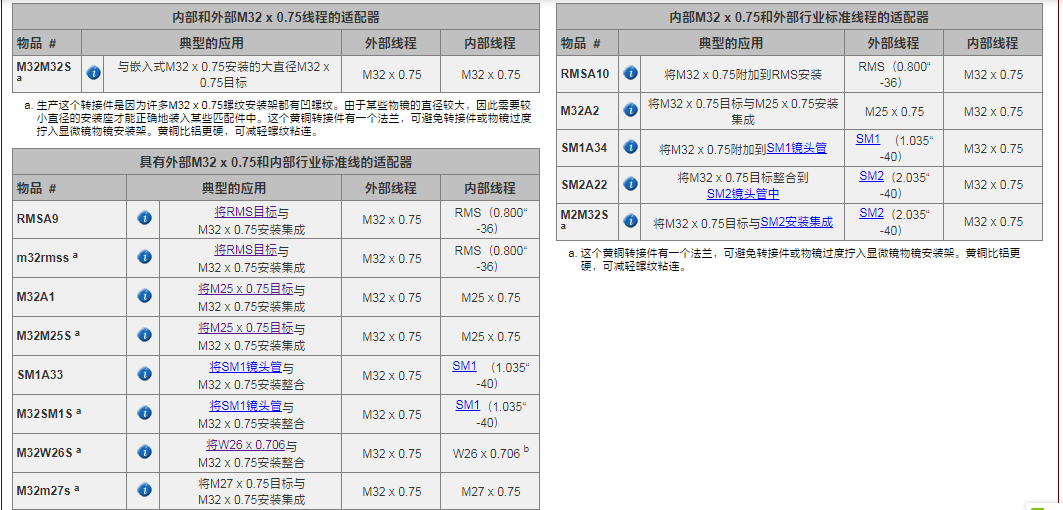This screenshot has height=510, width=1063.
Task: Follow 将M25 x 0.75目标 link in M32A1 row
Action: (246, 289)
